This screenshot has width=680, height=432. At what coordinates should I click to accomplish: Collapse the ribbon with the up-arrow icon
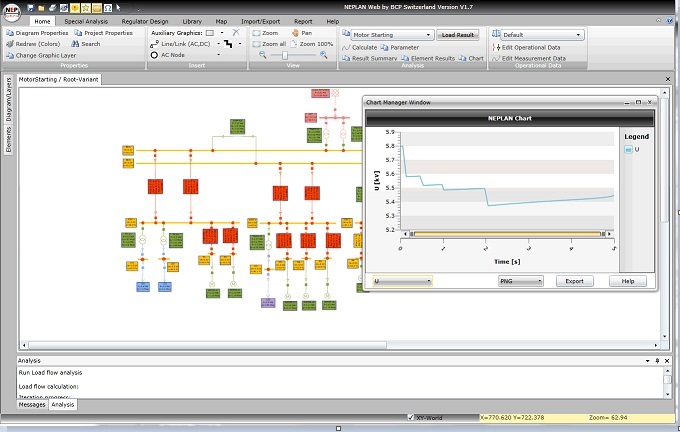658,20
